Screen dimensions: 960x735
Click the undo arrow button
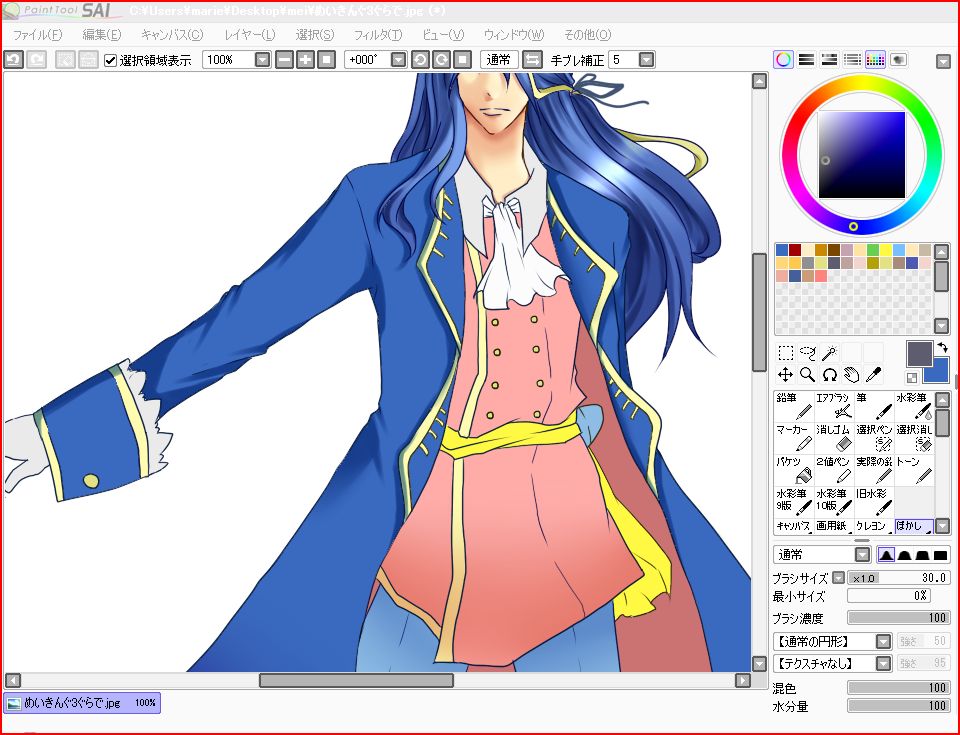13,59
